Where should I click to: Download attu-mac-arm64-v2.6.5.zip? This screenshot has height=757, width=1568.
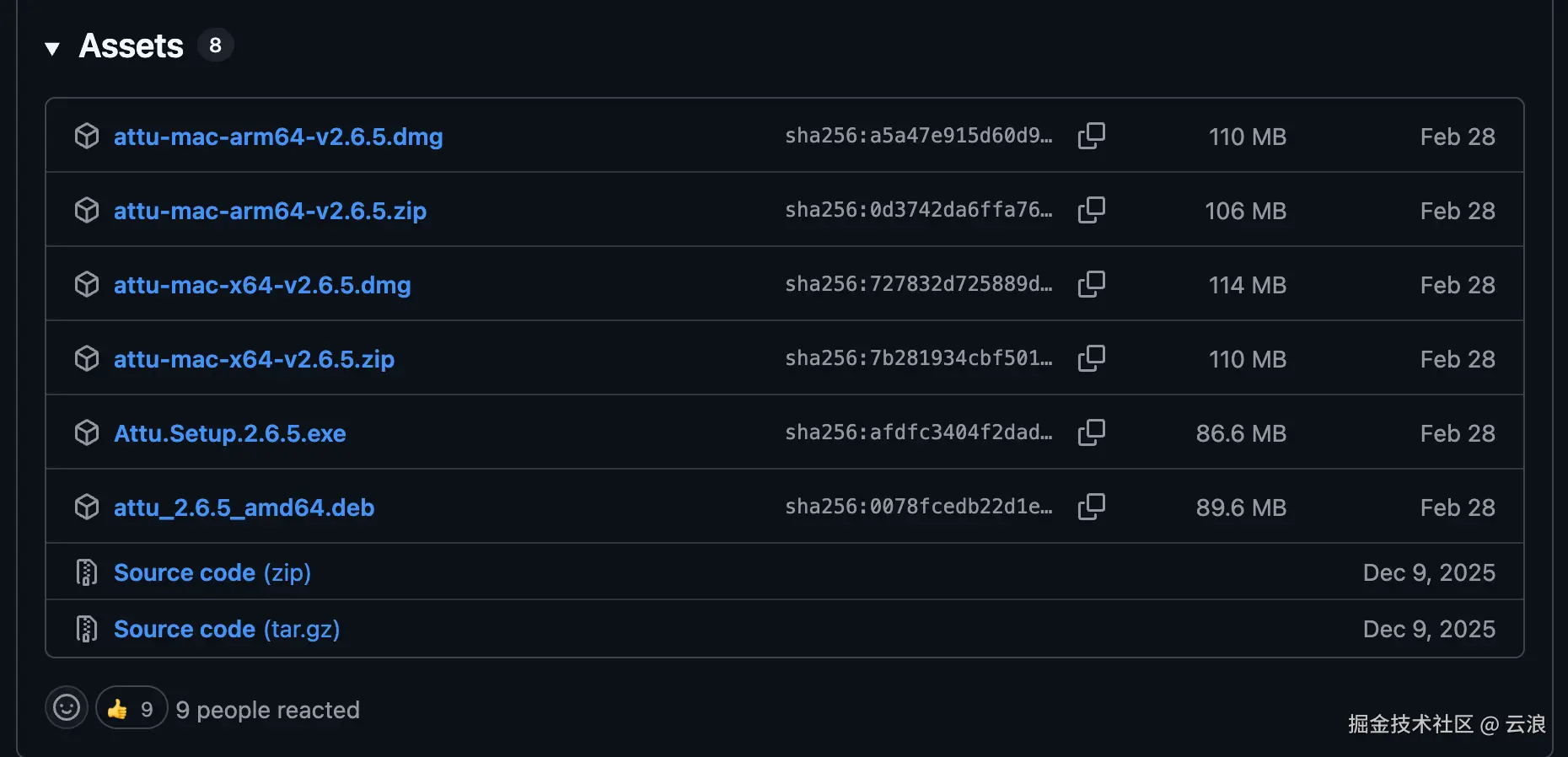[x=270, y=211]
